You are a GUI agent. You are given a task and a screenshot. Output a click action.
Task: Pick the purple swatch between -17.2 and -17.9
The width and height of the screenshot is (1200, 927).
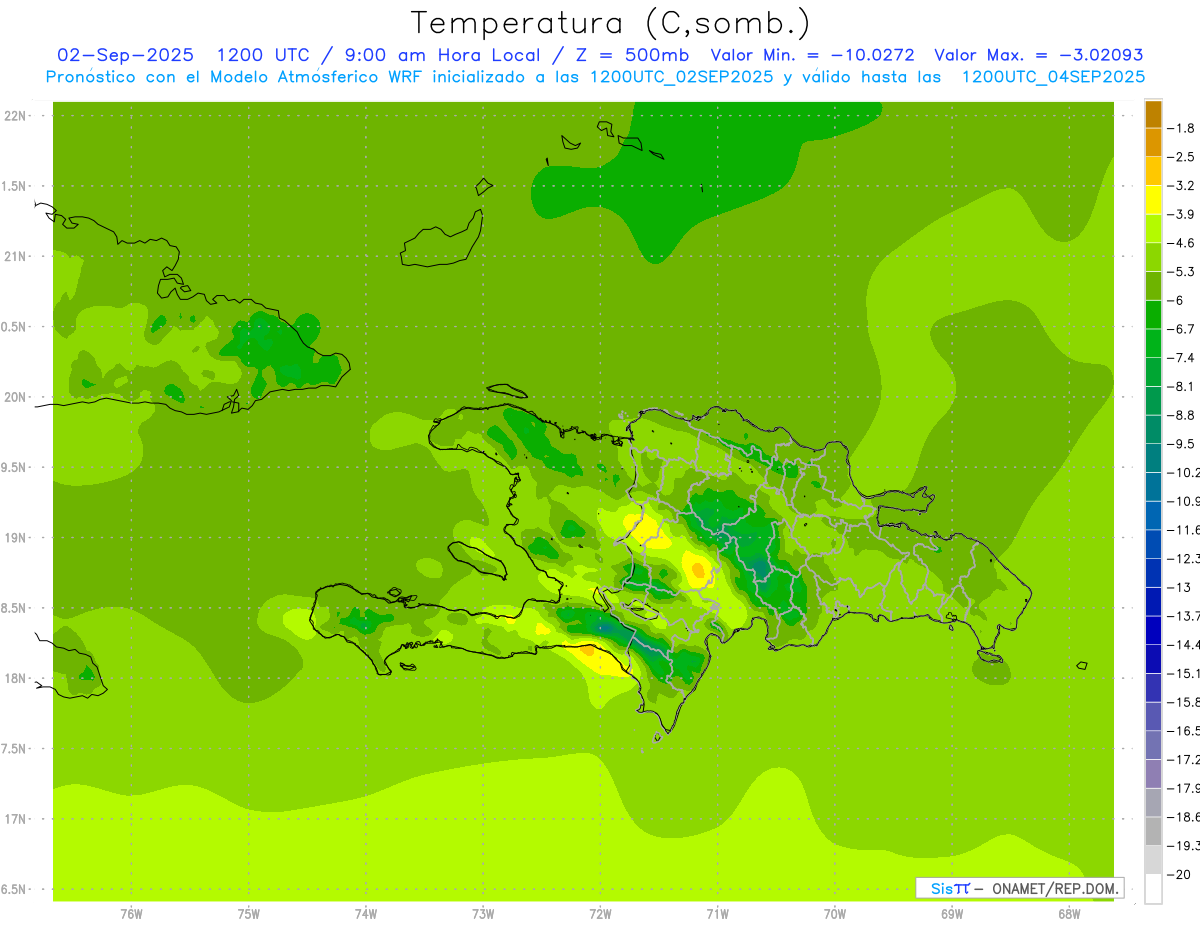pyautogui.click(x=1153, y=773)
